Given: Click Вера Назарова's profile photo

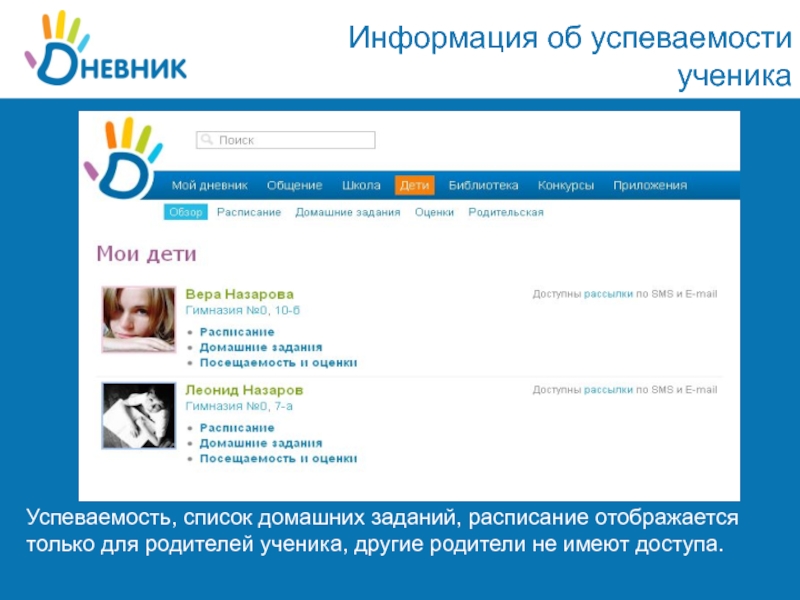Looking at the screenshot, I should coord(138,319).
